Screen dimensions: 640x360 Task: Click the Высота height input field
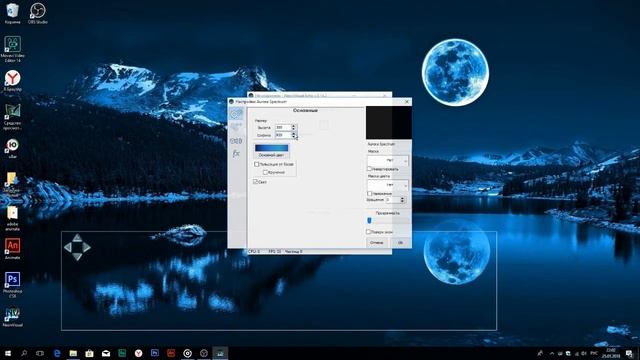pos(283,128)
